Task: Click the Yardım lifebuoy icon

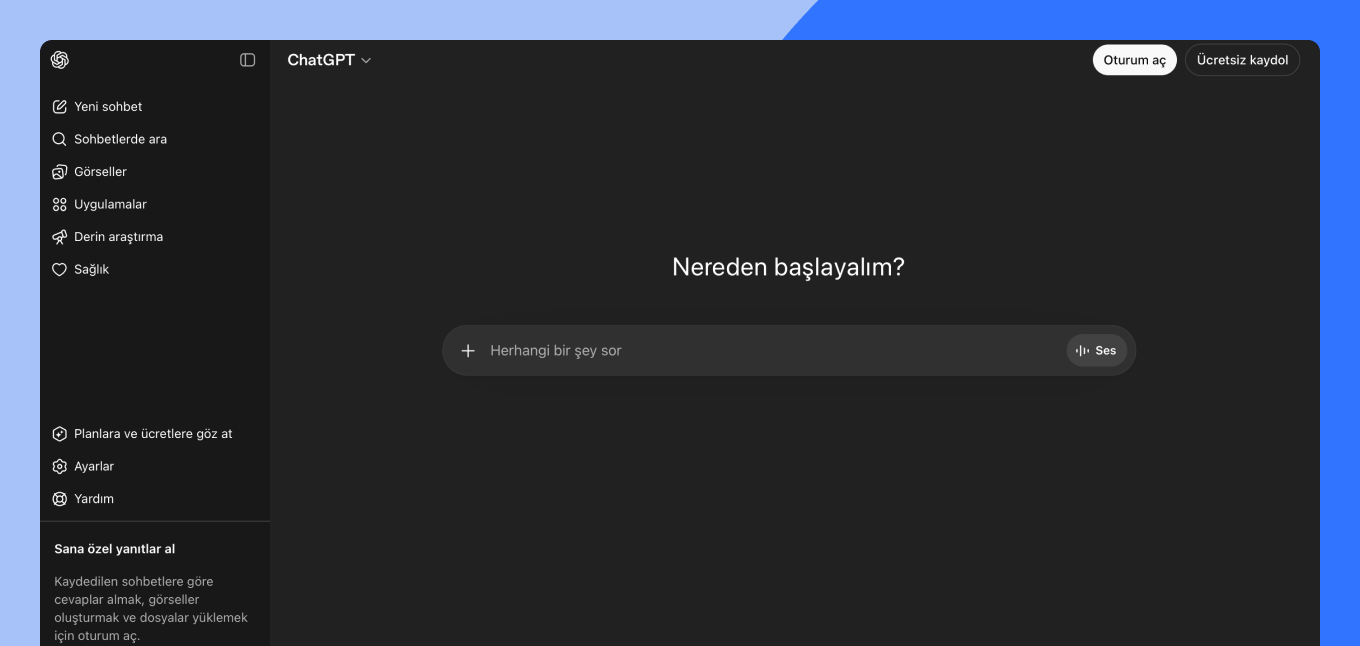Action: pos(59,499)
